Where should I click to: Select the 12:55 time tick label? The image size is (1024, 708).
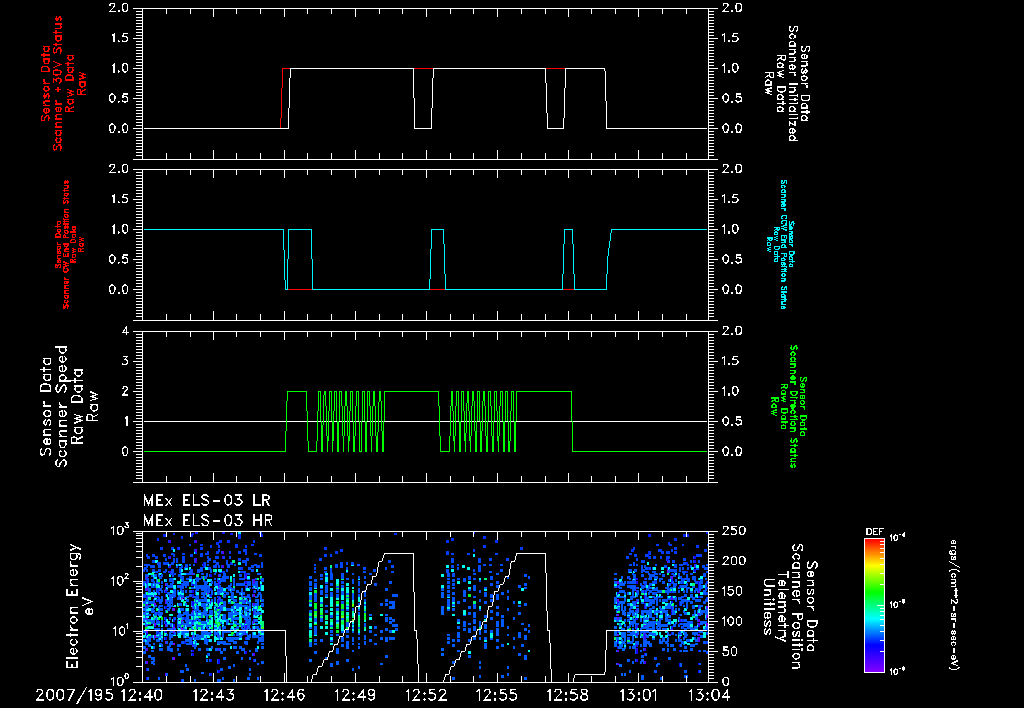pyautogui.click(x=496, y=695)
